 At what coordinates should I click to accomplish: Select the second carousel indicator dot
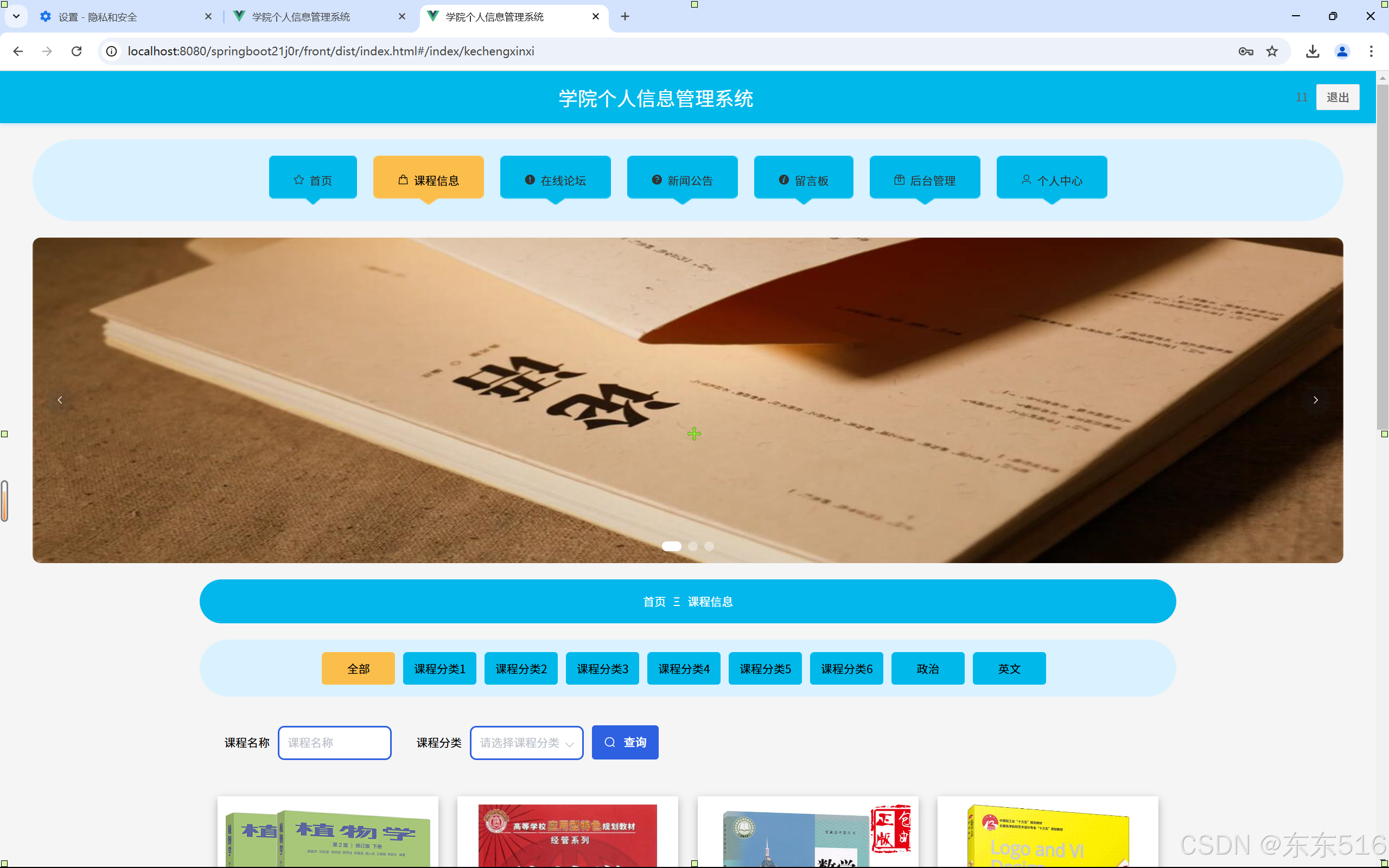point(693,546)
